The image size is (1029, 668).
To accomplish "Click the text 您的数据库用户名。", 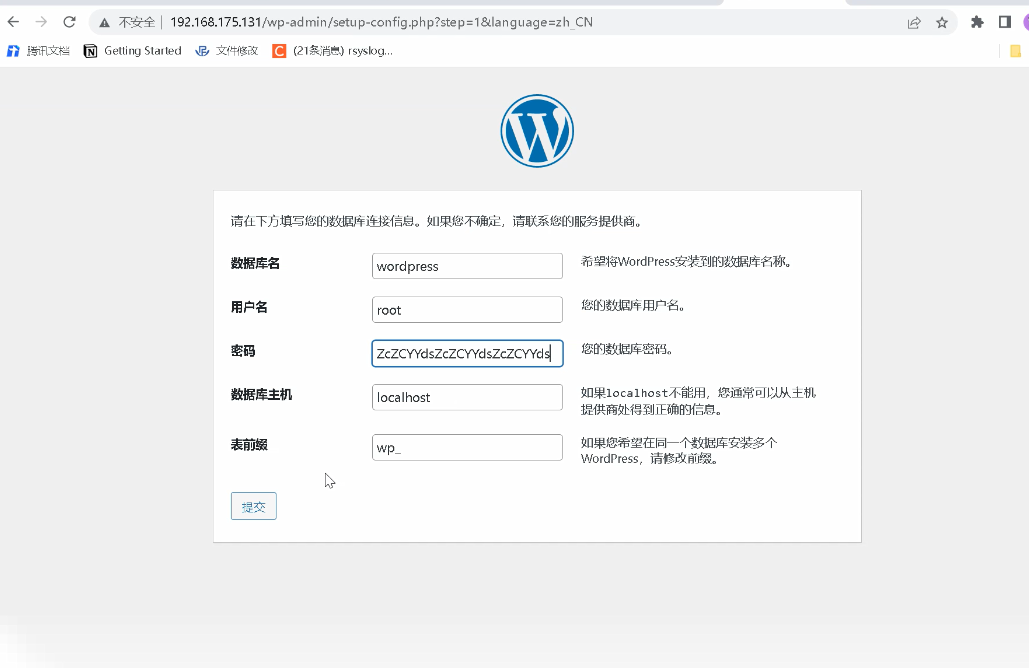I will tap(633, 305).
